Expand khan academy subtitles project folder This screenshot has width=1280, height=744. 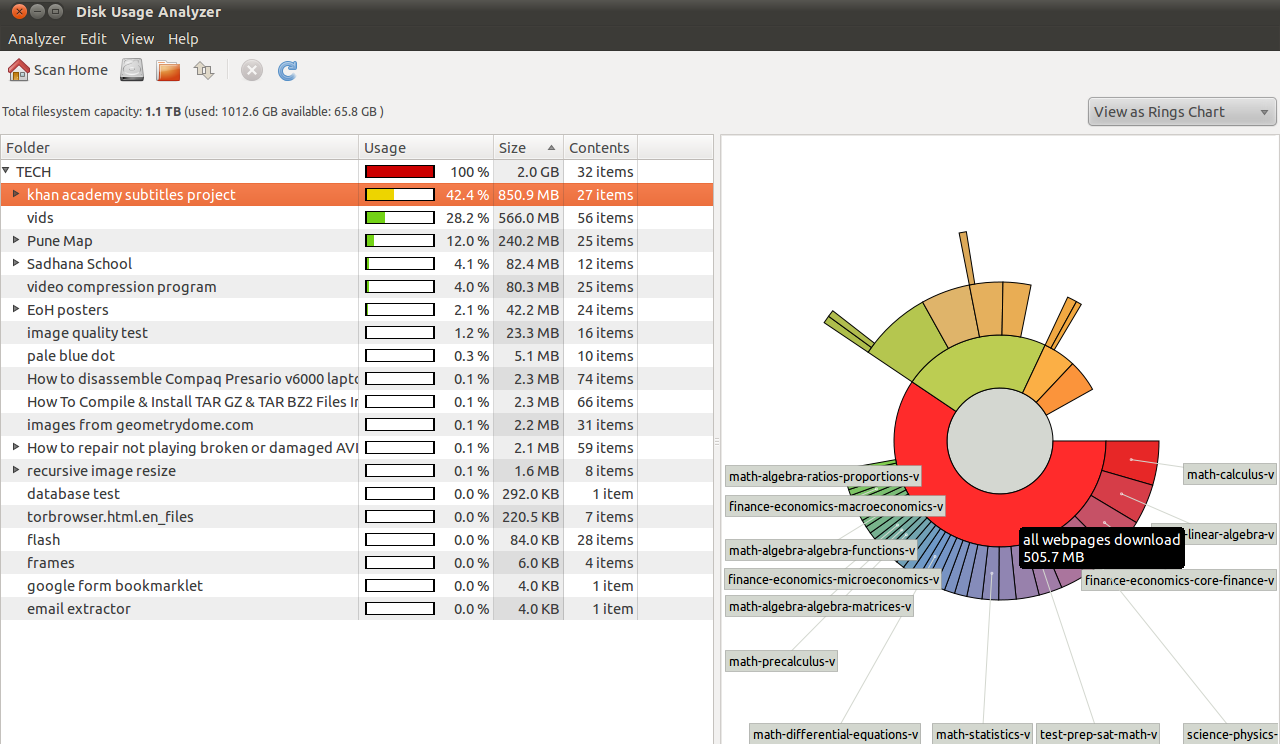[x=16, y=194]
